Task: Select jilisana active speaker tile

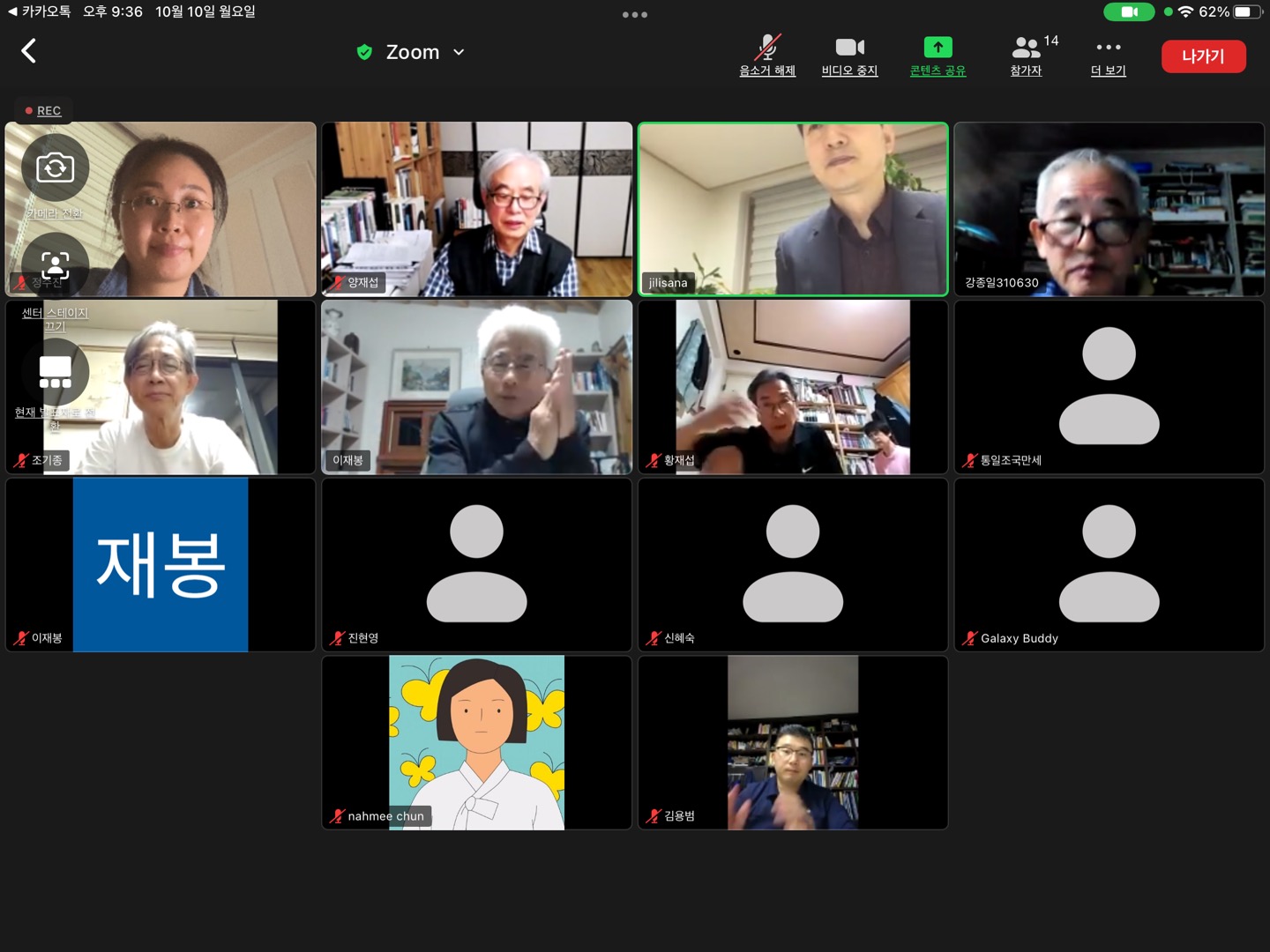Action: pyautogui.click(x=793, y=209)
